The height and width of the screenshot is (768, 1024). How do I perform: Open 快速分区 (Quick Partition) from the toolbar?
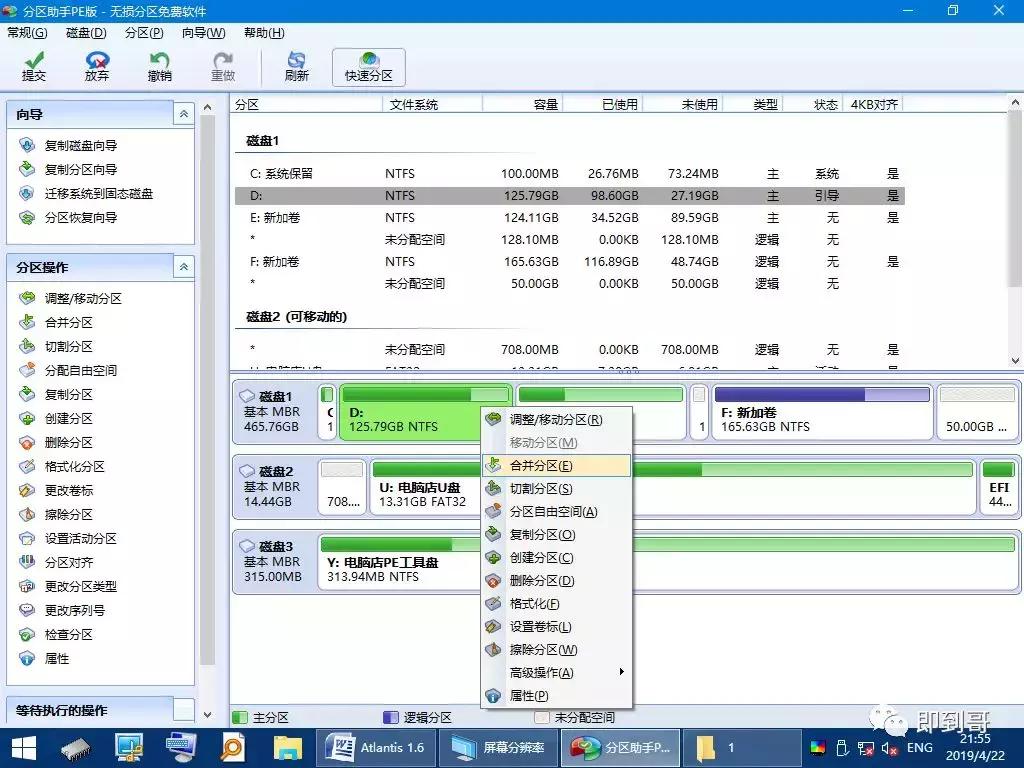tap(368, 65)
